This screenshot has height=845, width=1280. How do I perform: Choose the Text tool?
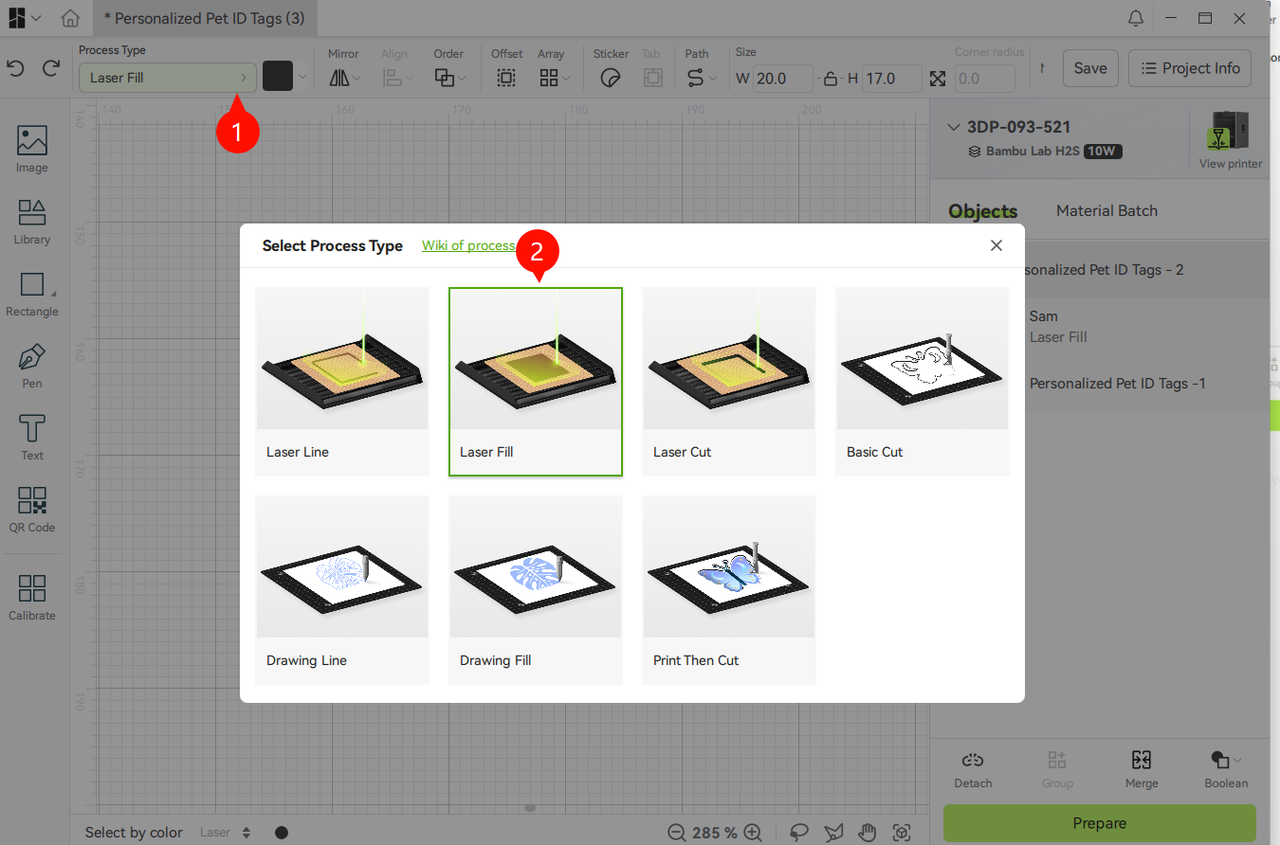32,437
